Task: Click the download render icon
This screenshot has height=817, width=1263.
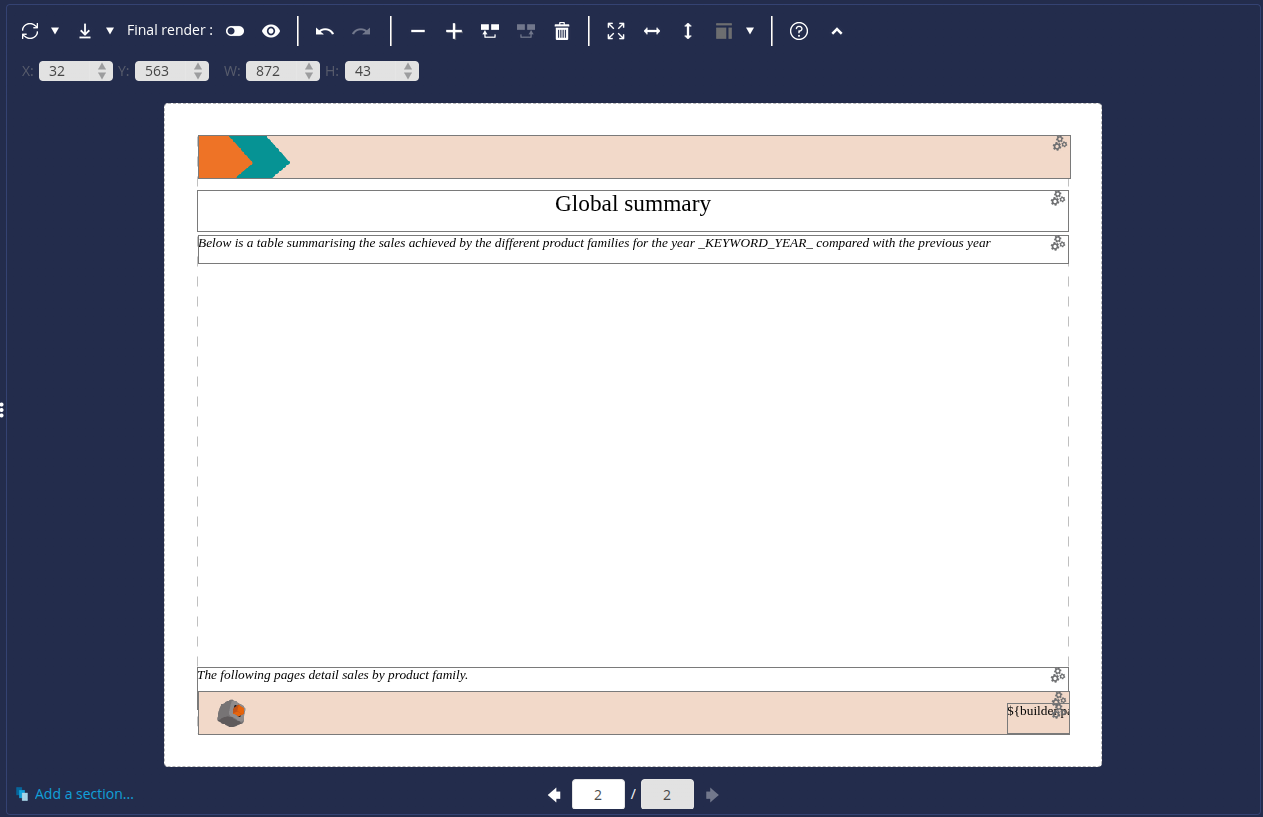Action: point(85,31)
